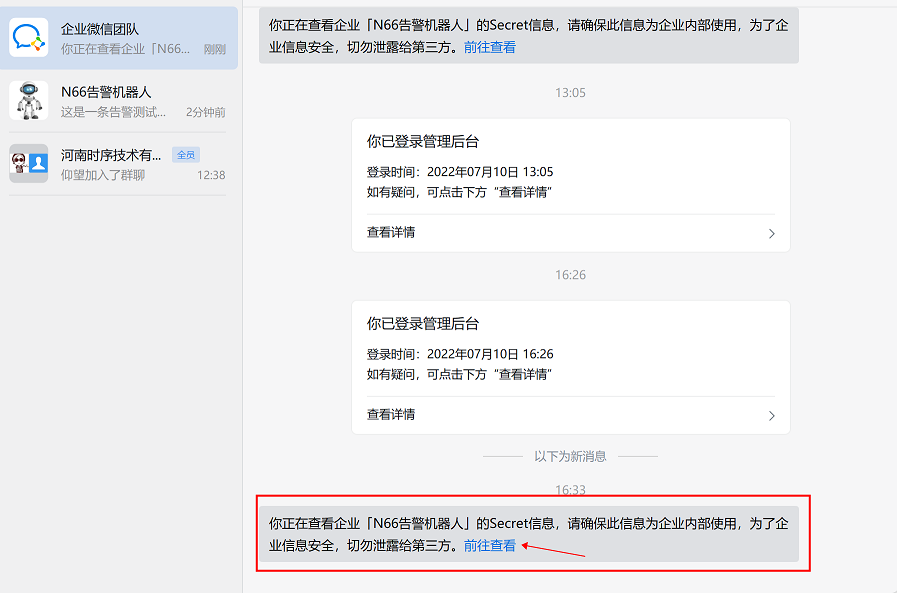Open 查看详情 on the 16:26 login card
Image resolution: width=897 pixels, height=593 pixels.
pyautogui.click(x=391, y=415)
